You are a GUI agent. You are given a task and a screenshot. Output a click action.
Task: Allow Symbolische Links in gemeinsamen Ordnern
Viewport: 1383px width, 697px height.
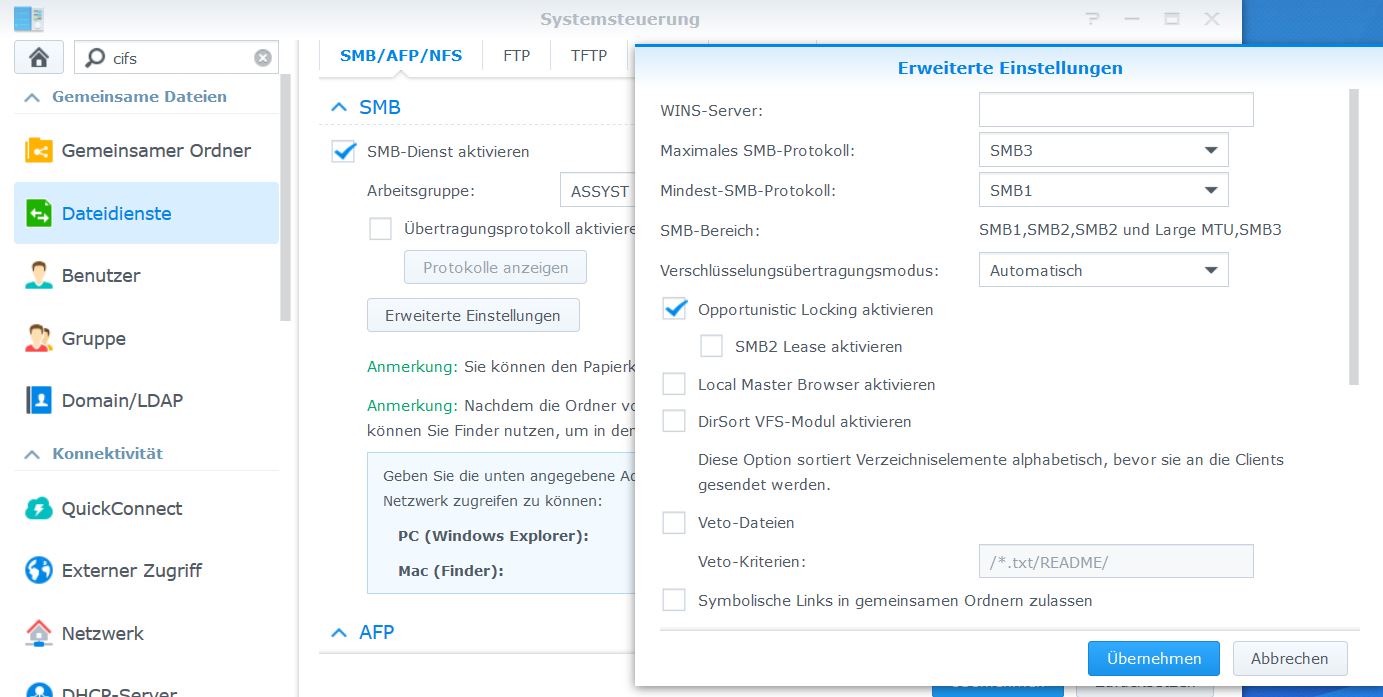click(x=674, y=600)
